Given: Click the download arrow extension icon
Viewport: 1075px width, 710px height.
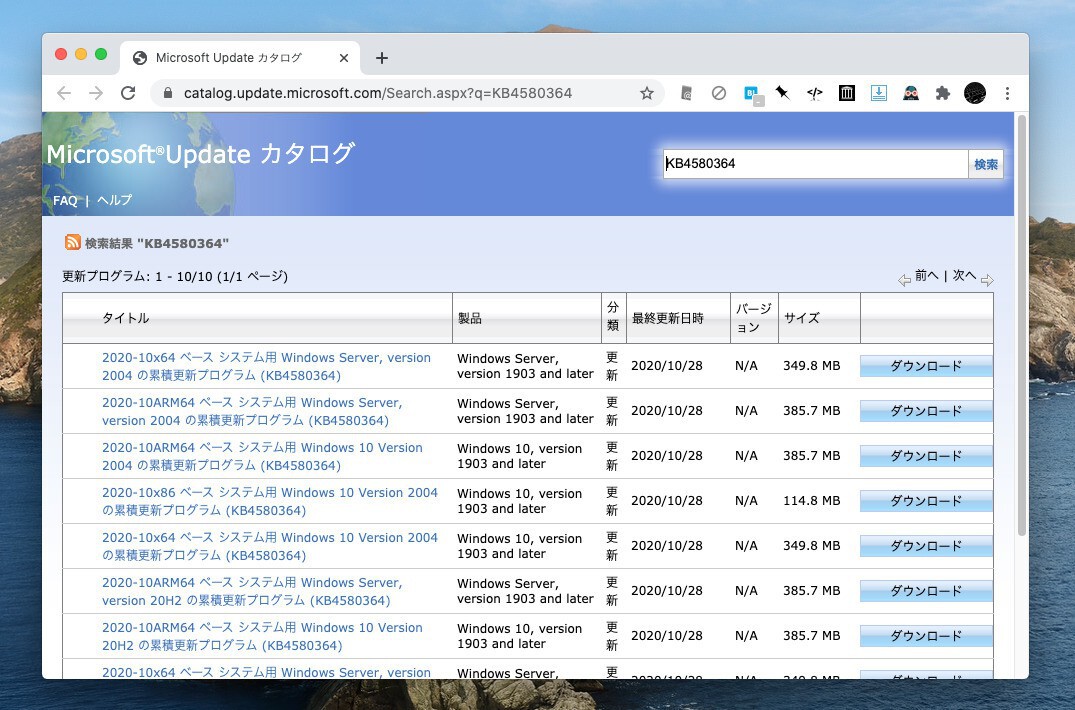Looking at the screenshot, I should click(x=879, y=93).
